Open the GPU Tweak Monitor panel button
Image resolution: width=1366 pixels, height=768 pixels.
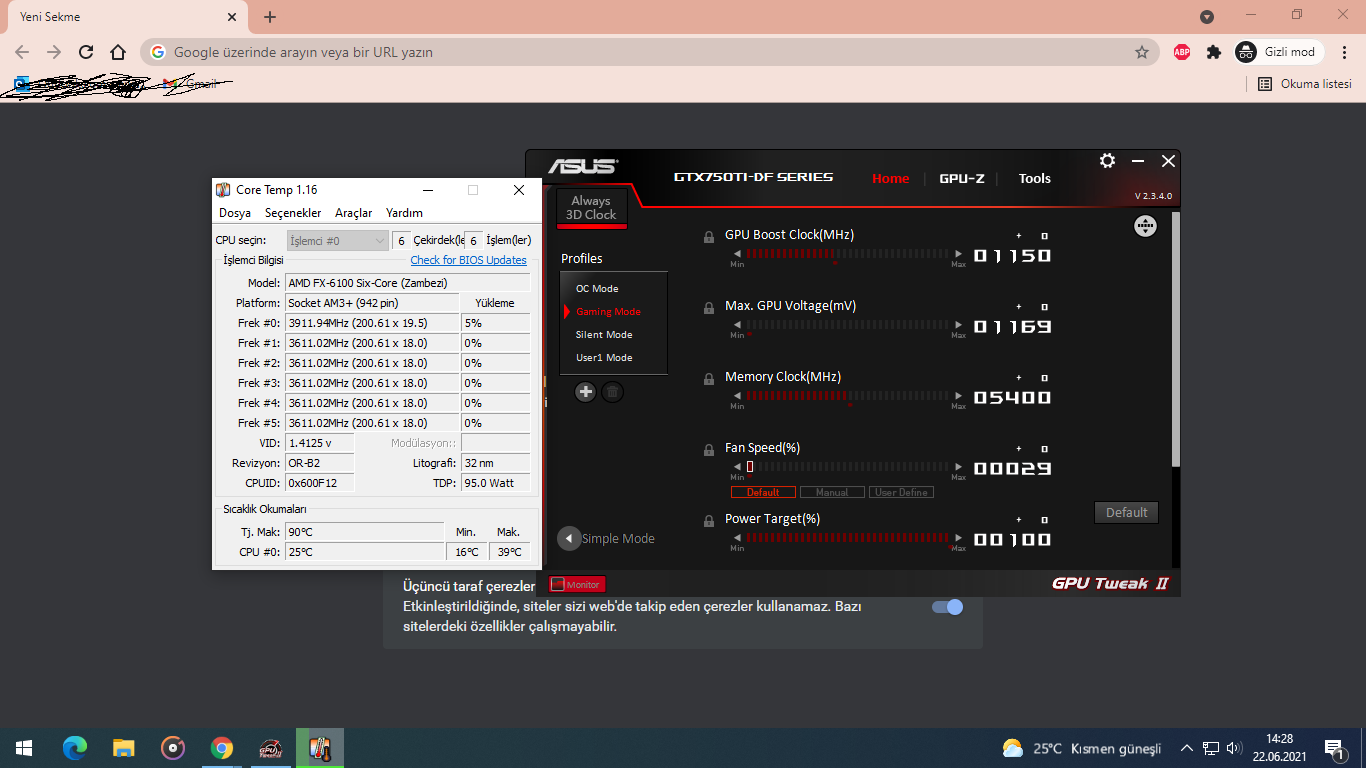(577, 585)
